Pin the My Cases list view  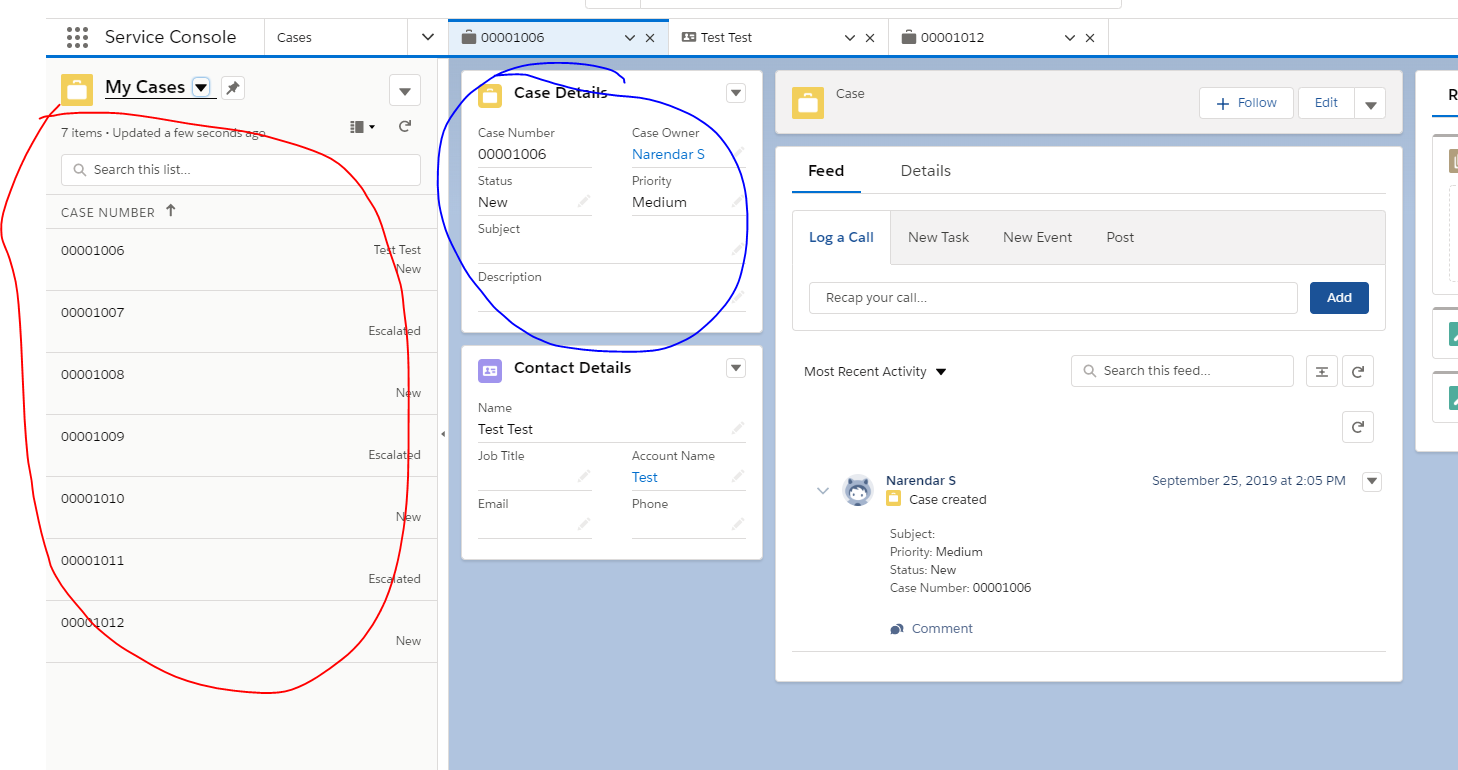232,88
